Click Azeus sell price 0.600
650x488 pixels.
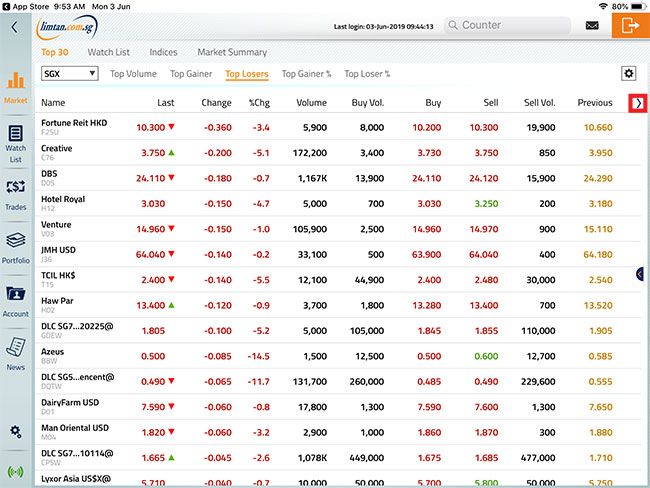[486, 356]
